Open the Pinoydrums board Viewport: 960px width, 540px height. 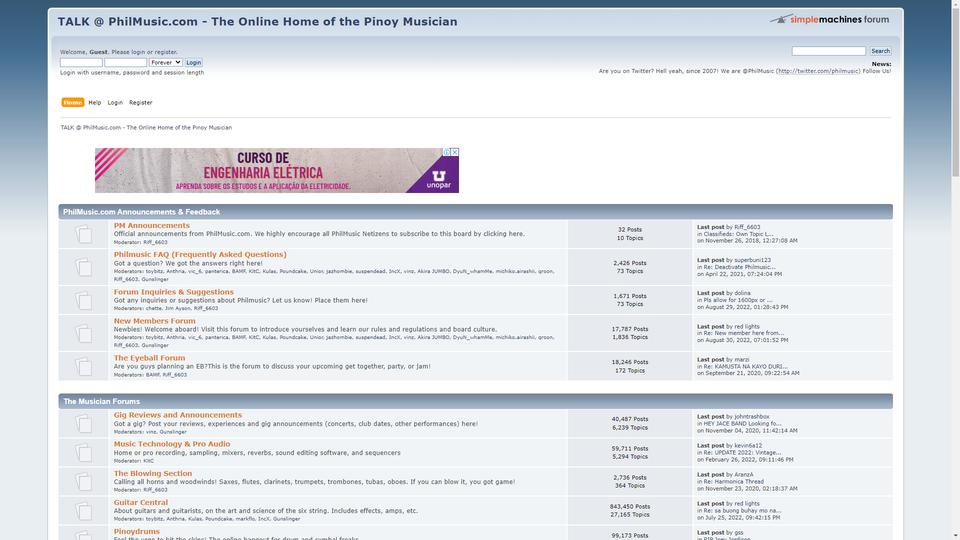pyautogui.click(x=136, y=531)
